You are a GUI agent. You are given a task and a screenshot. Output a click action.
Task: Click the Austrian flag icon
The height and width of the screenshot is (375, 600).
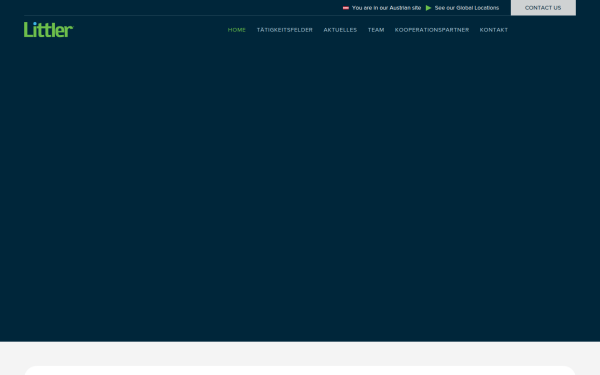click(x=346, y=8)
